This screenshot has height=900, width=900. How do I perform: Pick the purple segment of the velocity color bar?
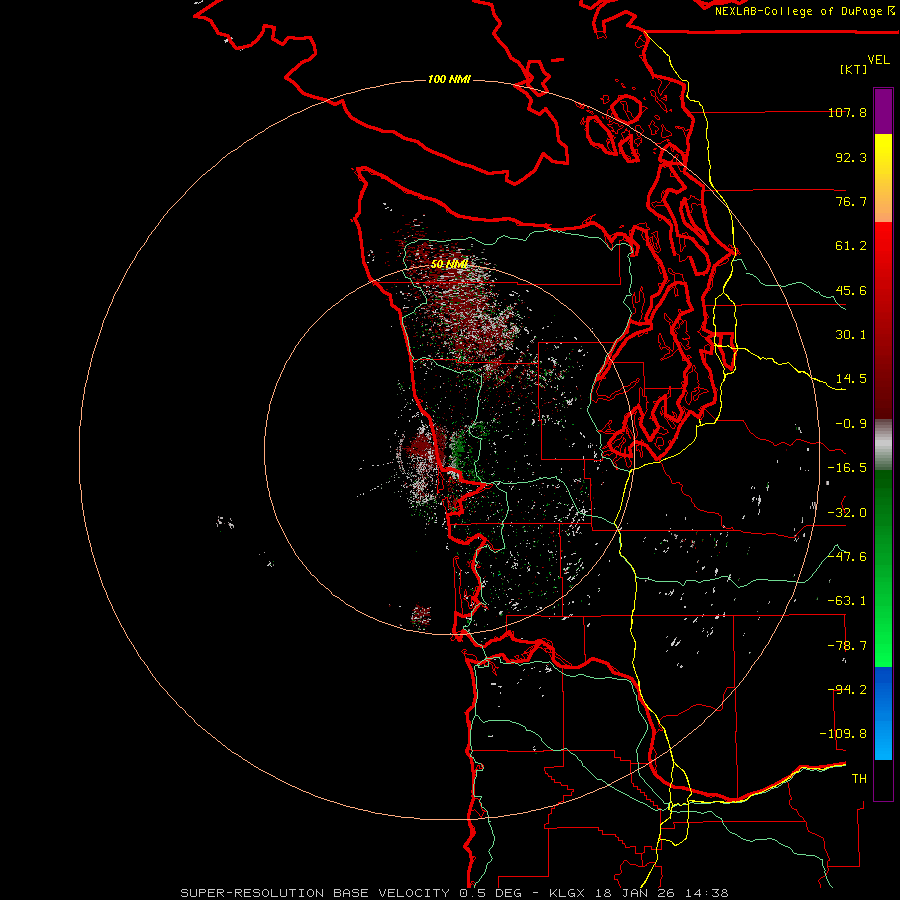click(x=883, y=111)
